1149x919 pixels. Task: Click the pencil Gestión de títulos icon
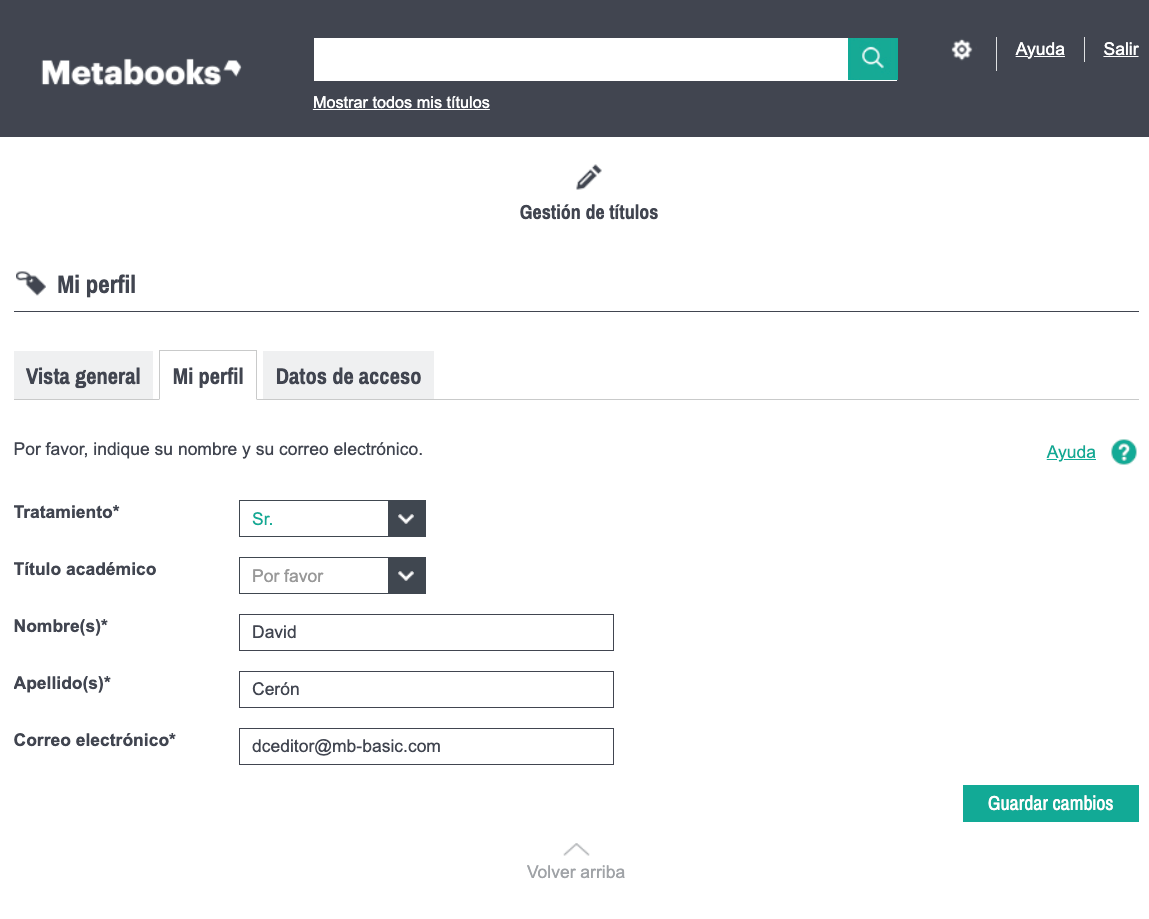tap(589, 178)
